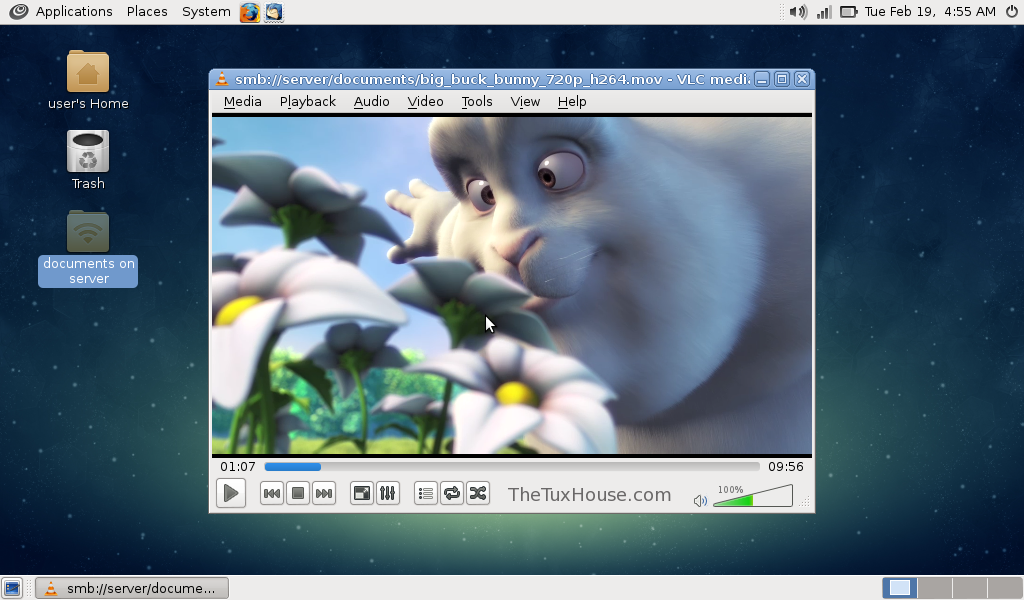Mute audio via VLC speaker icon

pyautogui.click(x=700, y=501)
